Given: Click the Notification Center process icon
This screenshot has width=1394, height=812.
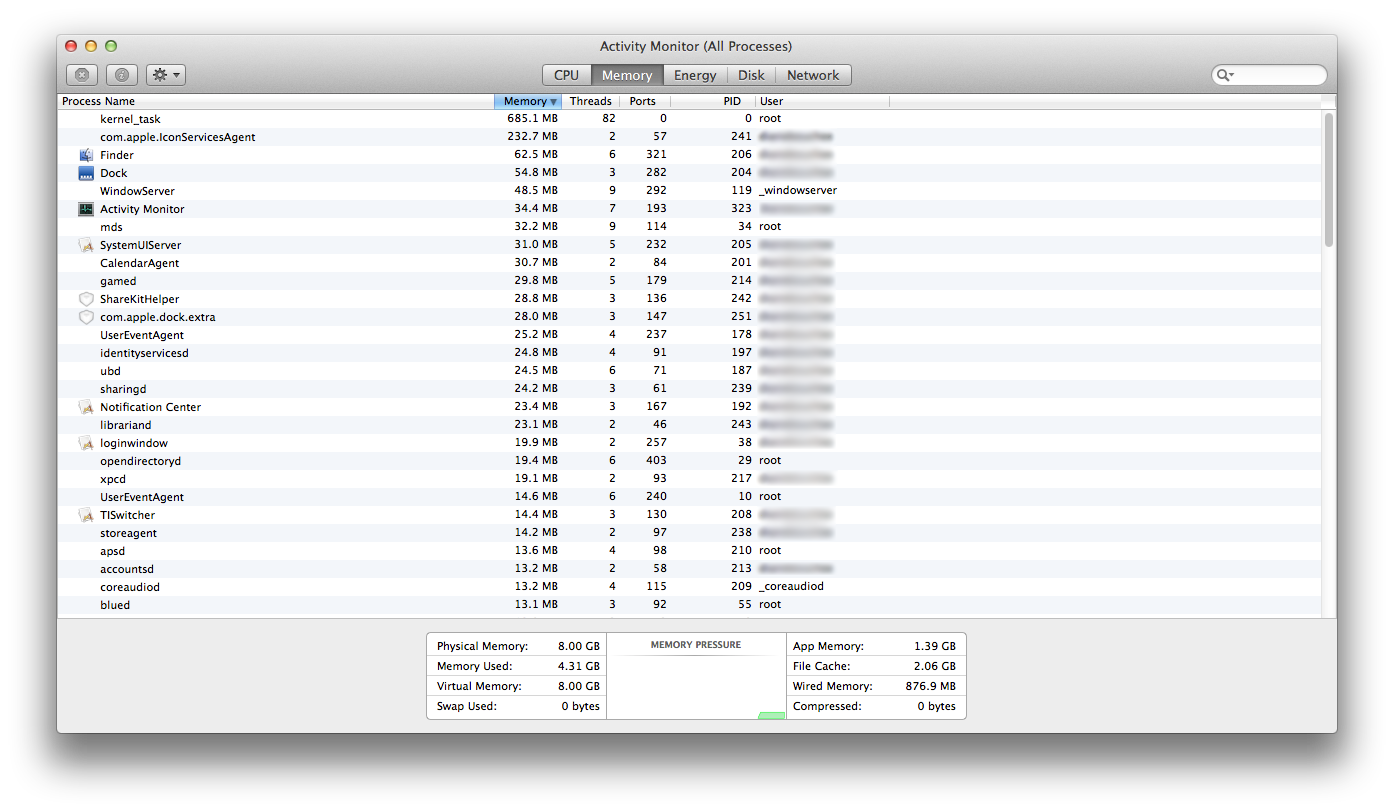Looking at the screenshot, I should (x=86, y=407).
